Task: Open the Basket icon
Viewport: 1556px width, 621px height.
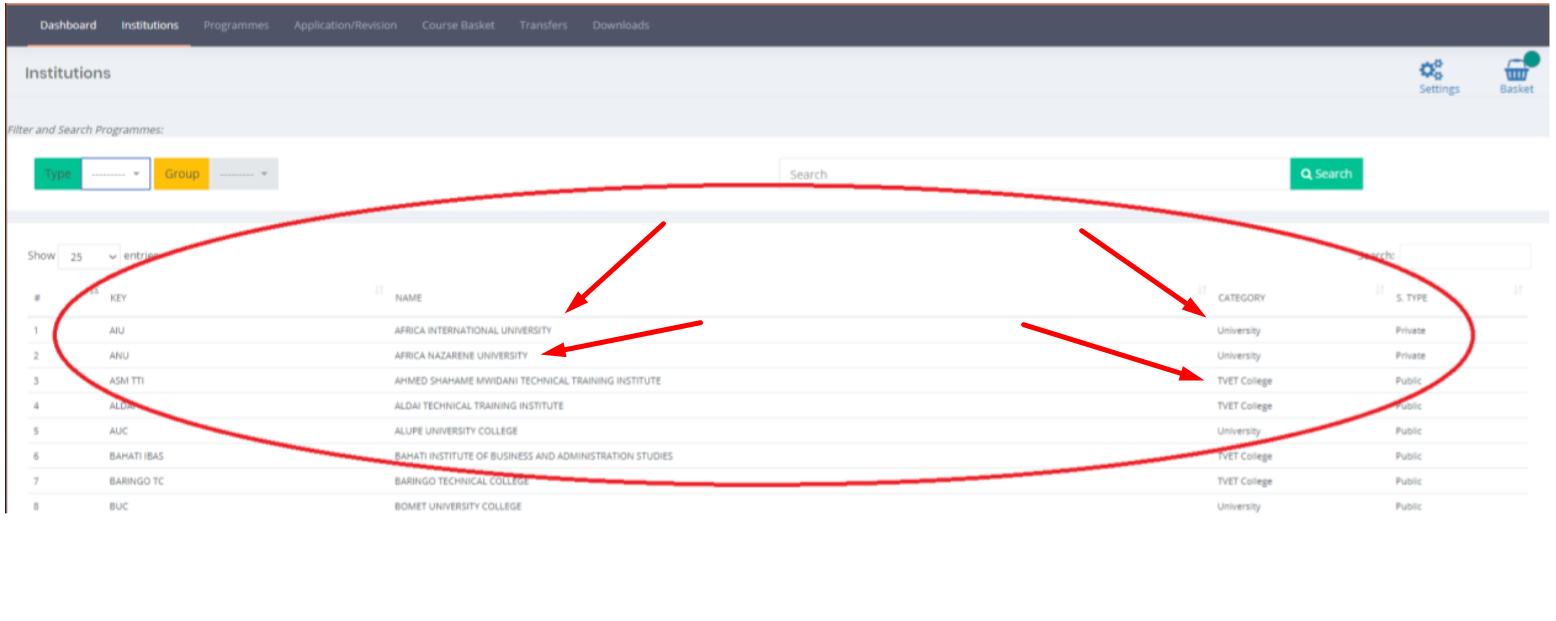Action: [1516, 71]
